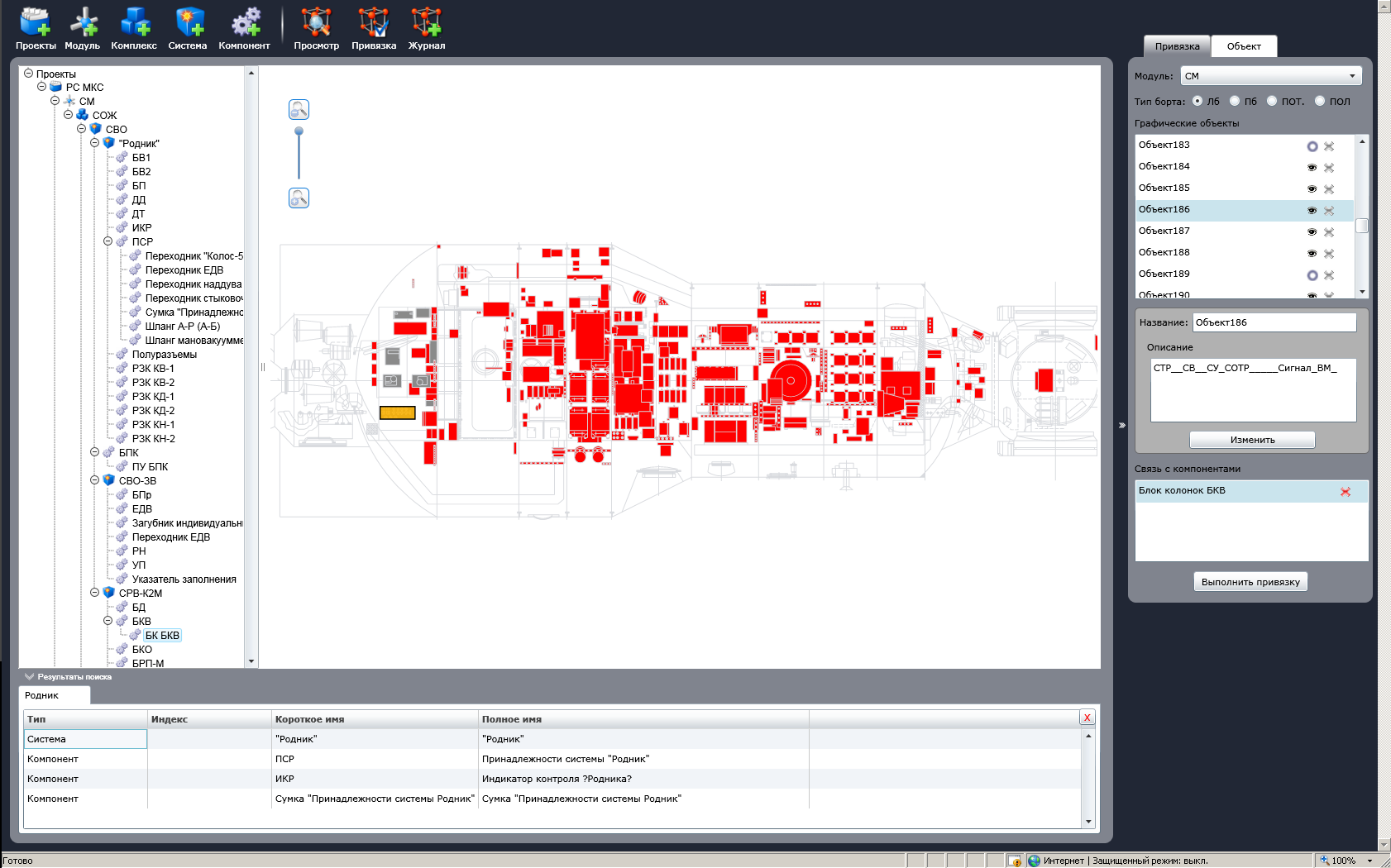Viewport: 1391px width, 868px height.
Task: Switch to the Привязка tab
Action: coord(1177,46)
